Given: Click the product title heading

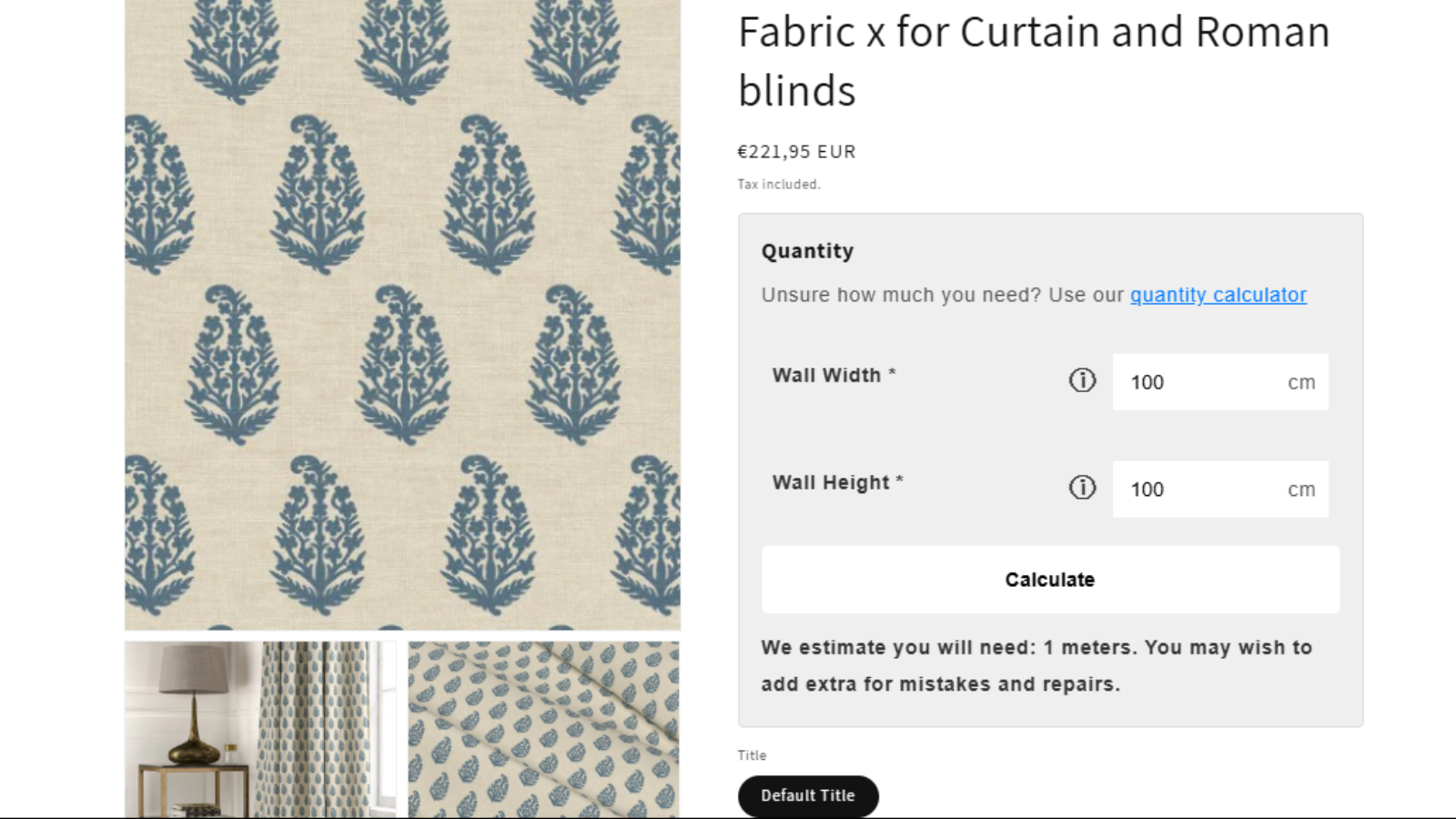Looking at the screenshot, I should [x=1034, y=61].
